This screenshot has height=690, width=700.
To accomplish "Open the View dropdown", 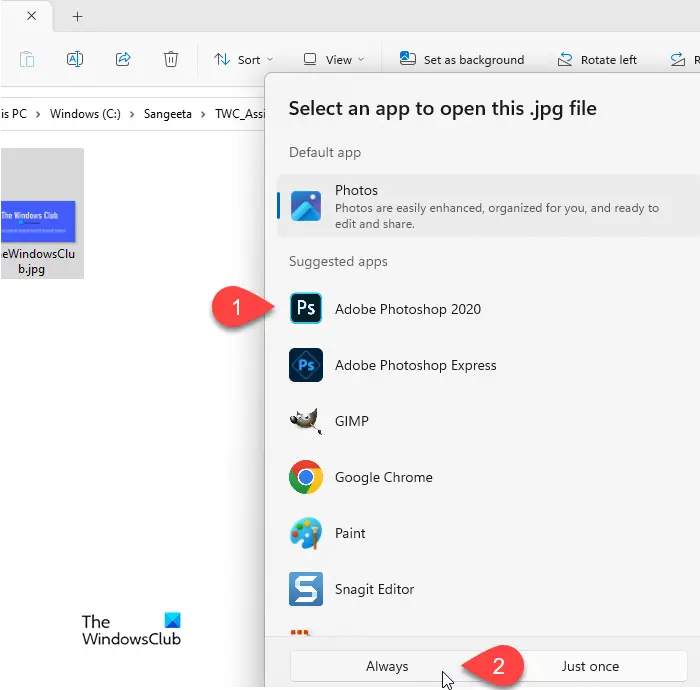I will pos(333,60).
